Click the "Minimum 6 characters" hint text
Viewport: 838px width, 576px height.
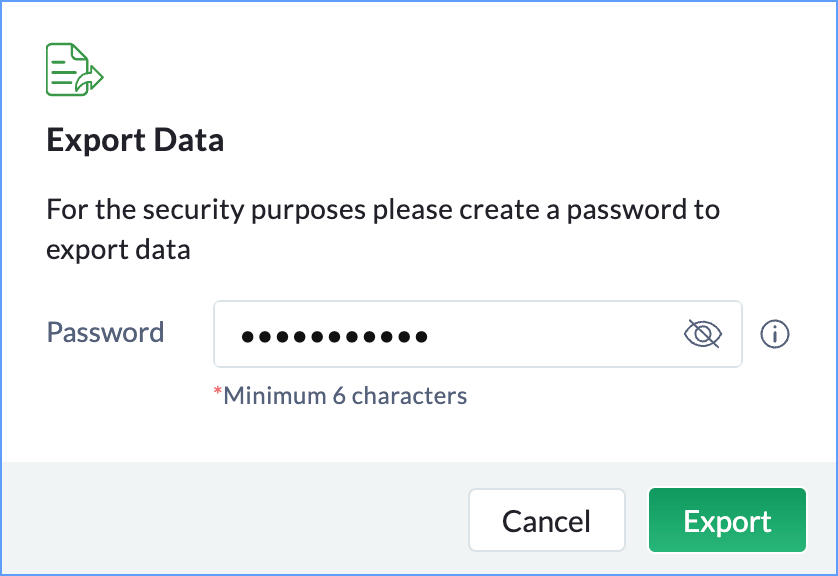[345, 396]
